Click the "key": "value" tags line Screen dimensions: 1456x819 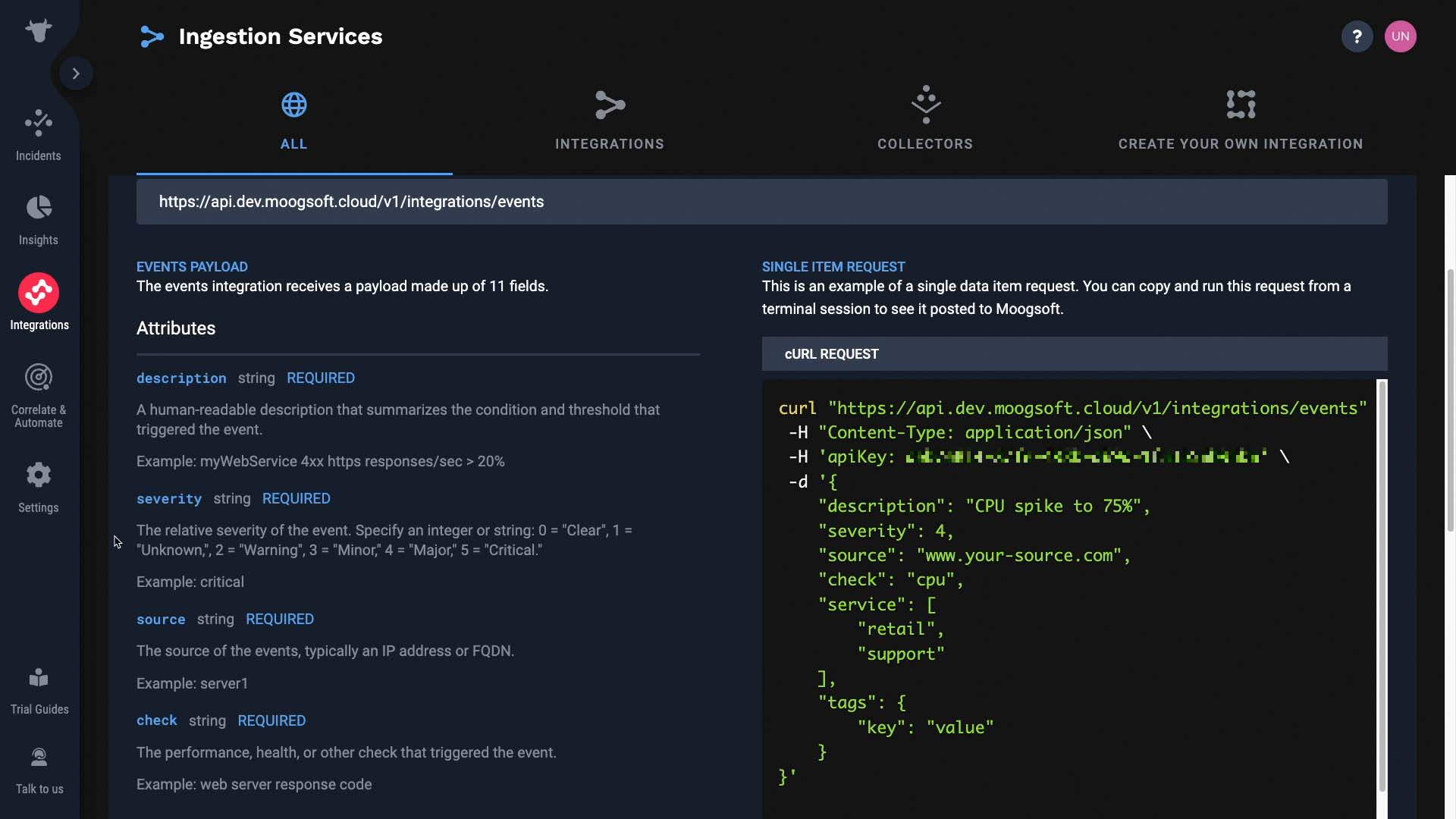(x=925, y=727)
